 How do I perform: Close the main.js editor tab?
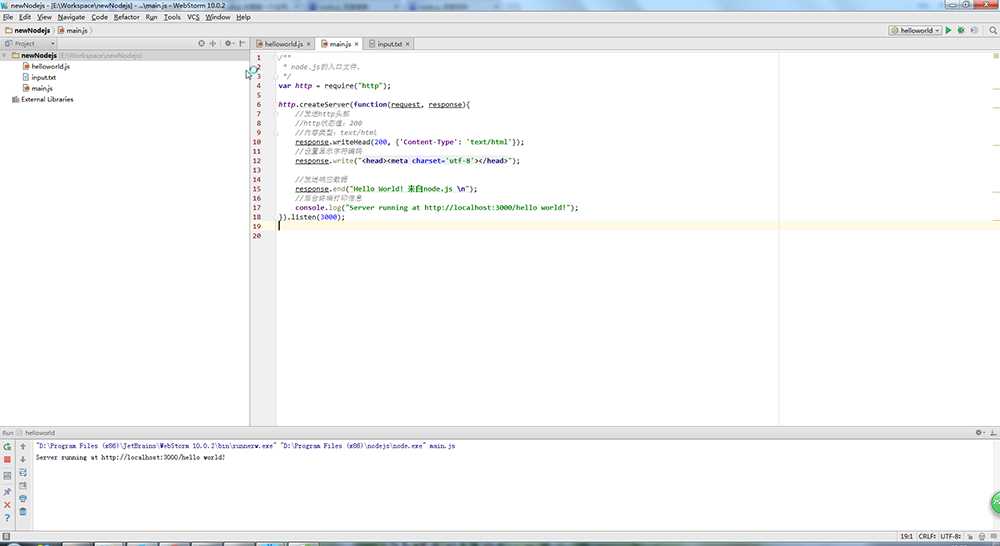click(357, 44)
